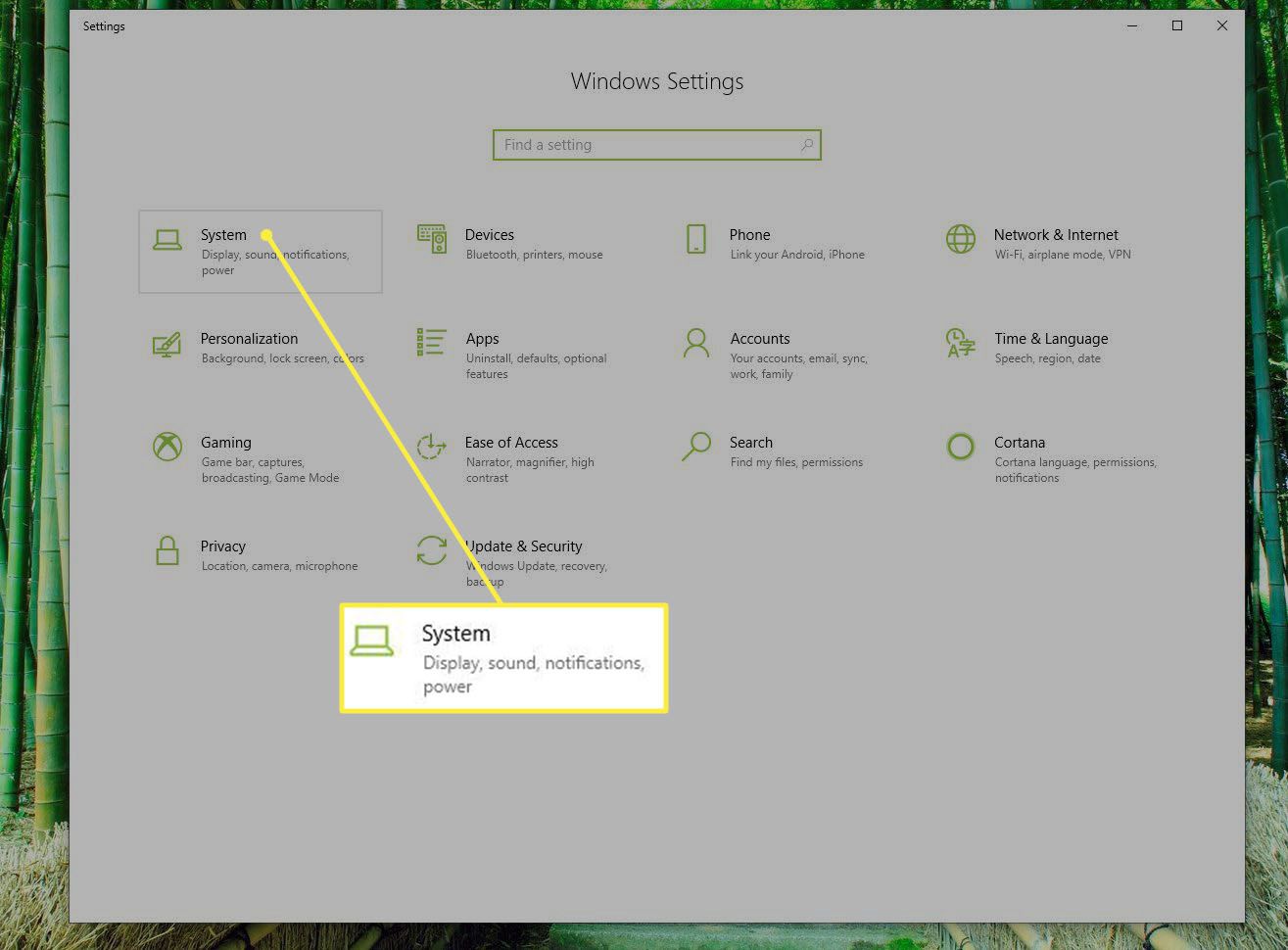Click 'Narrator, magnifier, high contrast' text

click(x=530, y=470)
